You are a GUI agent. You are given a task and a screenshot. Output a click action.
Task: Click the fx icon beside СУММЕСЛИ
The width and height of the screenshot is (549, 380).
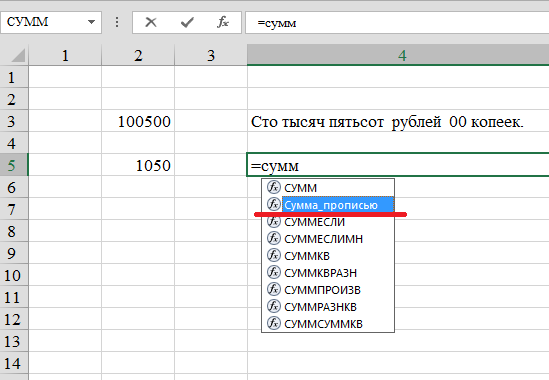click(x=274, y=221)
